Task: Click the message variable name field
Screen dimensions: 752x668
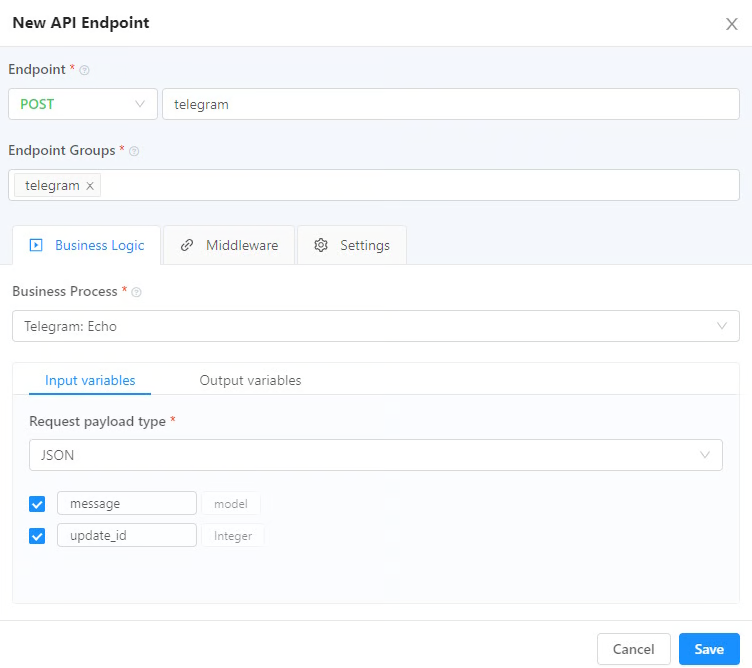Action: (127, 504)
